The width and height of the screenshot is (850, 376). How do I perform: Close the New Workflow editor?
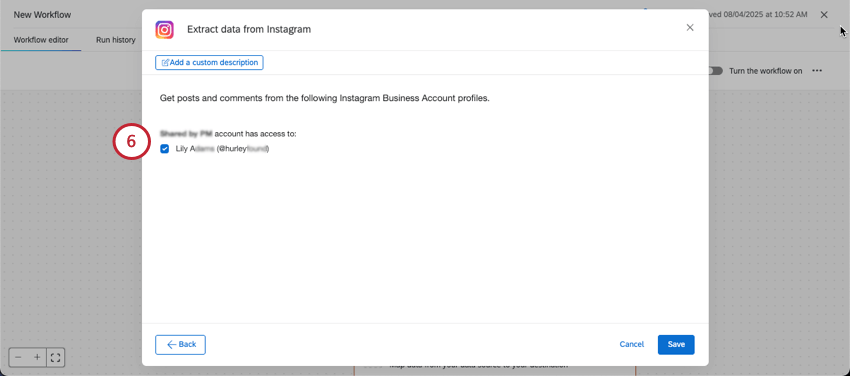coord(824,15)
